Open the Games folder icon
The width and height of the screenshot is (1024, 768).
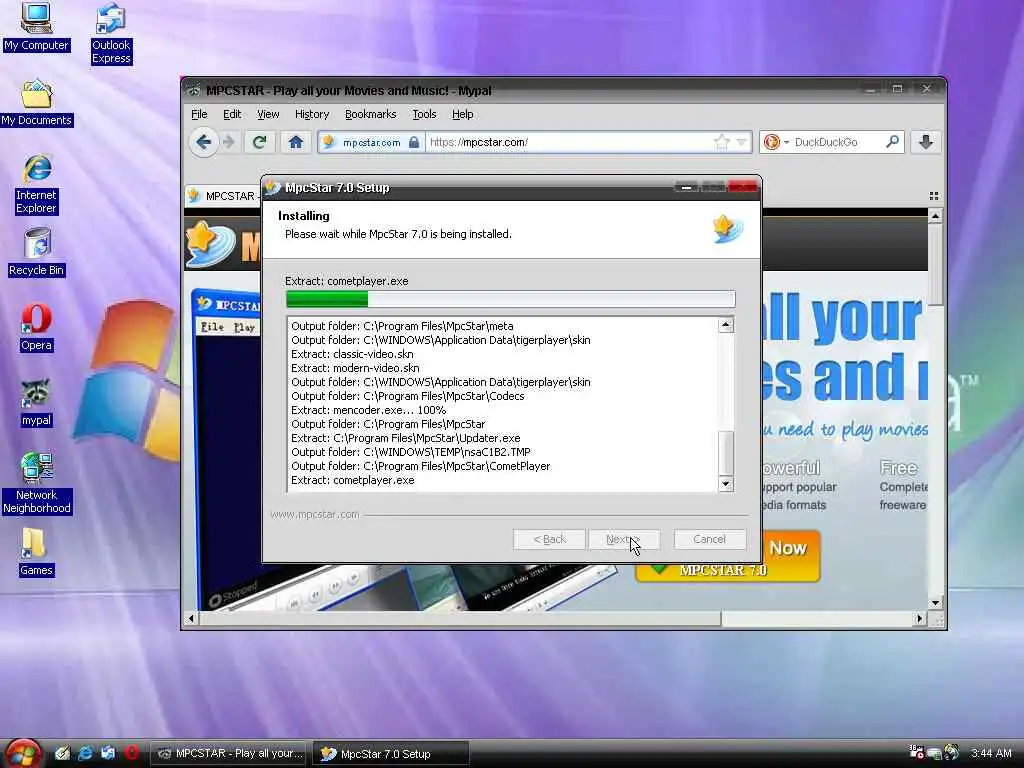[x=36, y=552]
